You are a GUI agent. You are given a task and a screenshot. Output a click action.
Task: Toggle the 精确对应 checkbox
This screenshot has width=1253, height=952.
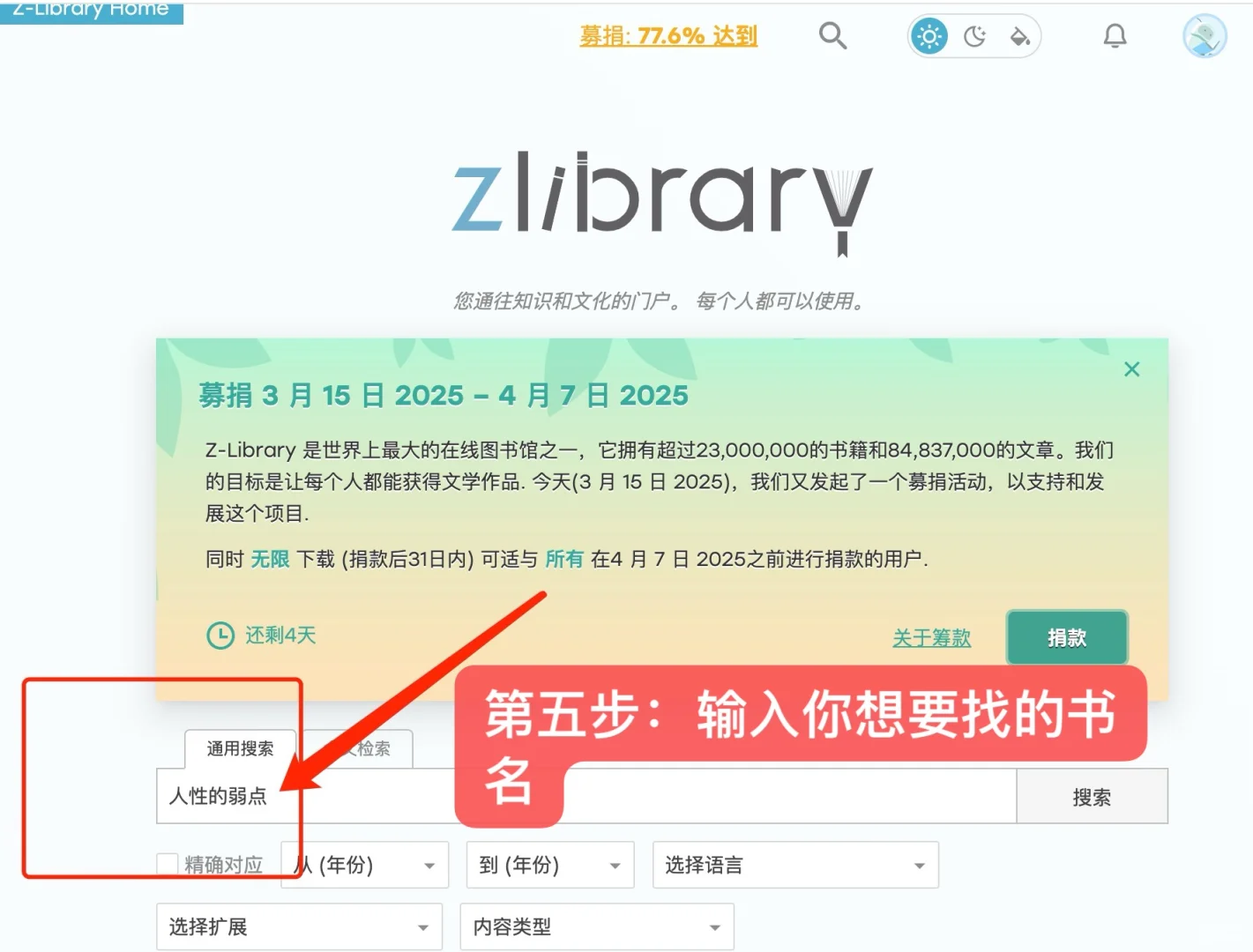tap(168, 865)
